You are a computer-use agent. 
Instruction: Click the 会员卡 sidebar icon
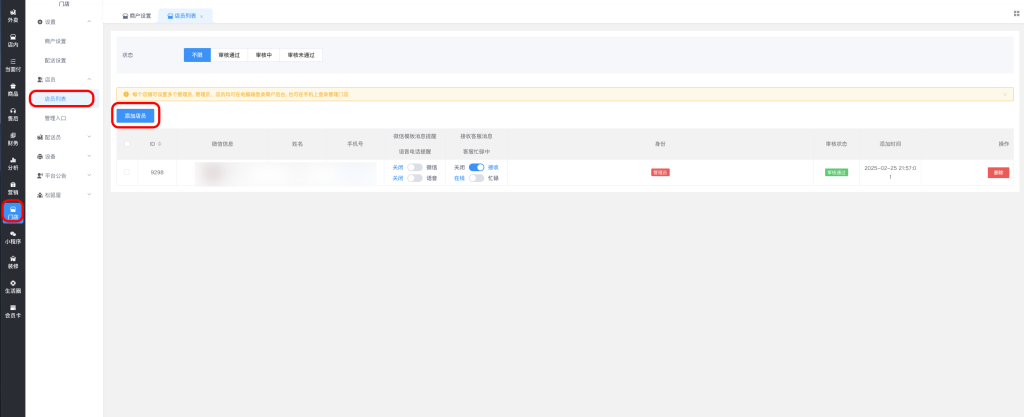tap(12, 310)
